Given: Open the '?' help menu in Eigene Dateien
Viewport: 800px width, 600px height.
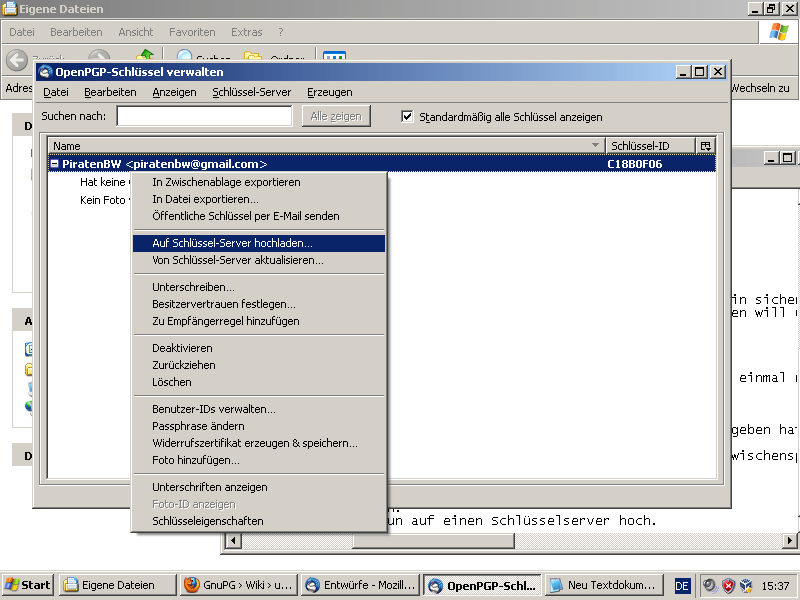Looking at the screenshot, I should point(281,32).
